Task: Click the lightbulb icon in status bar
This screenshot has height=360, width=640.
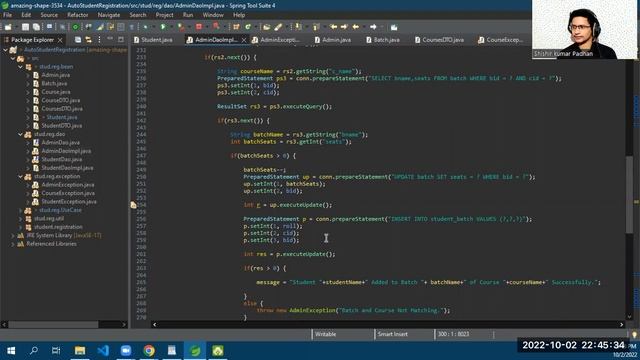Action: (x=634, y=335)
